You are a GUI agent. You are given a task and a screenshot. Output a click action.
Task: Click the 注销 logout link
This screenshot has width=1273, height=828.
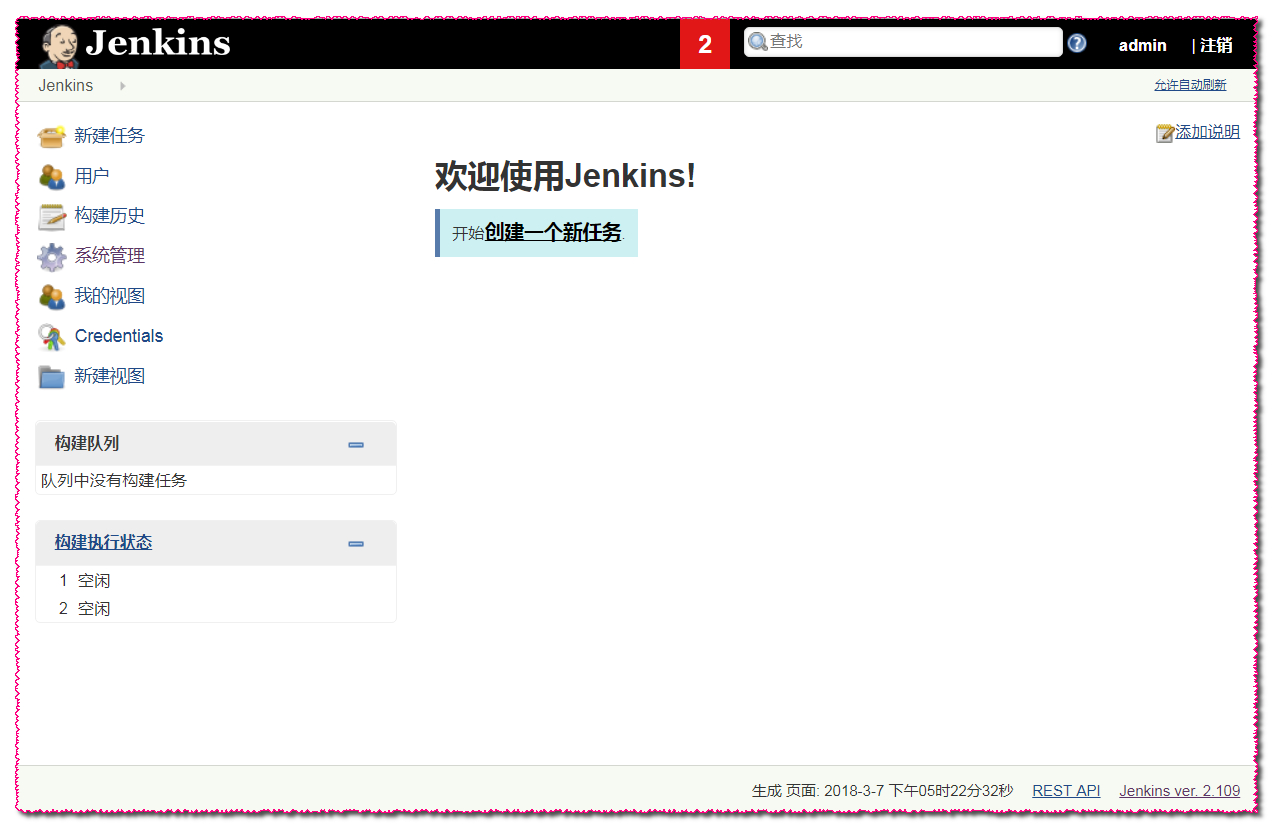pos(1216,45)
